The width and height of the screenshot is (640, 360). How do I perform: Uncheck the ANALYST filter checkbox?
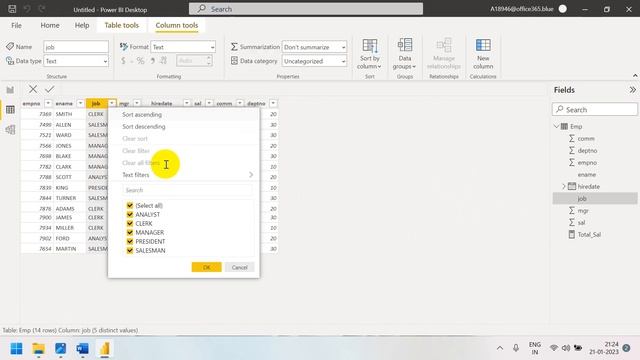[130, 214]
